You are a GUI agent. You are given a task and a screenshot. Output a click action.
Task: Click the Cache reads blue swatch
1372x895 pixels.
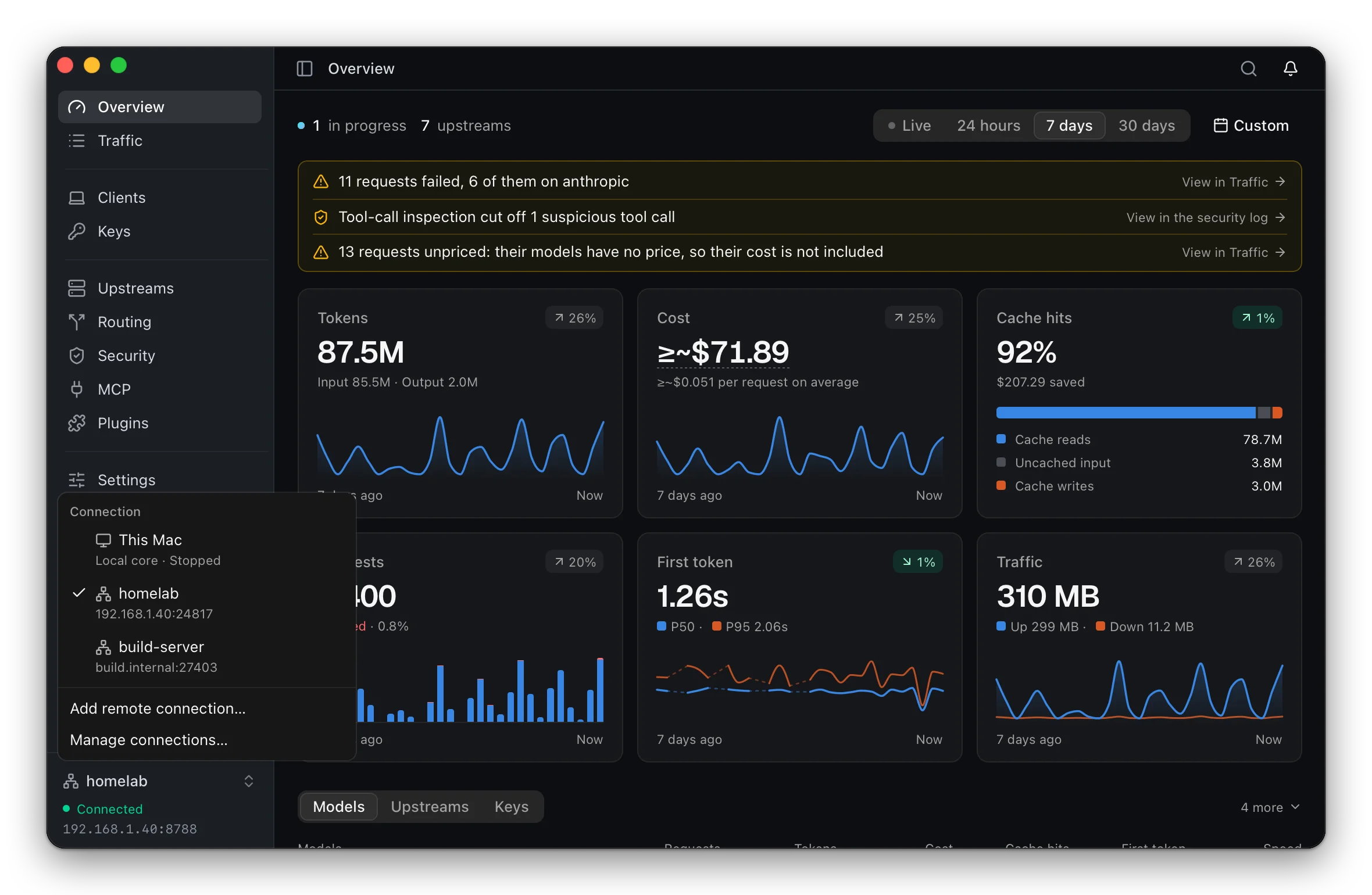(x=1001, y=439)
